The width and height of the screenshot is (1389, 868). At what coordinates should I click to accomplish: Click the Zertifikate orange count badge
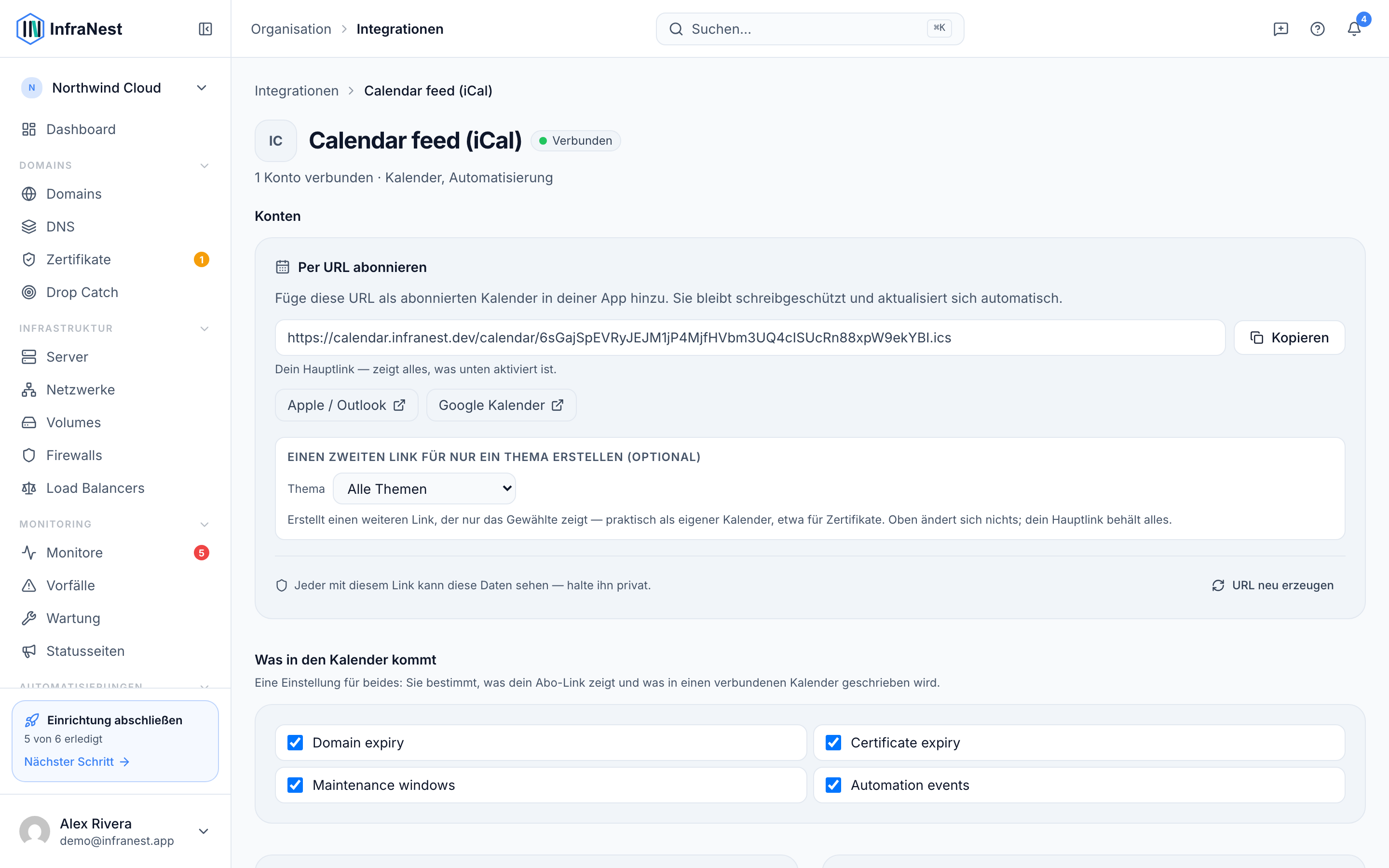(x=202, y=259)
